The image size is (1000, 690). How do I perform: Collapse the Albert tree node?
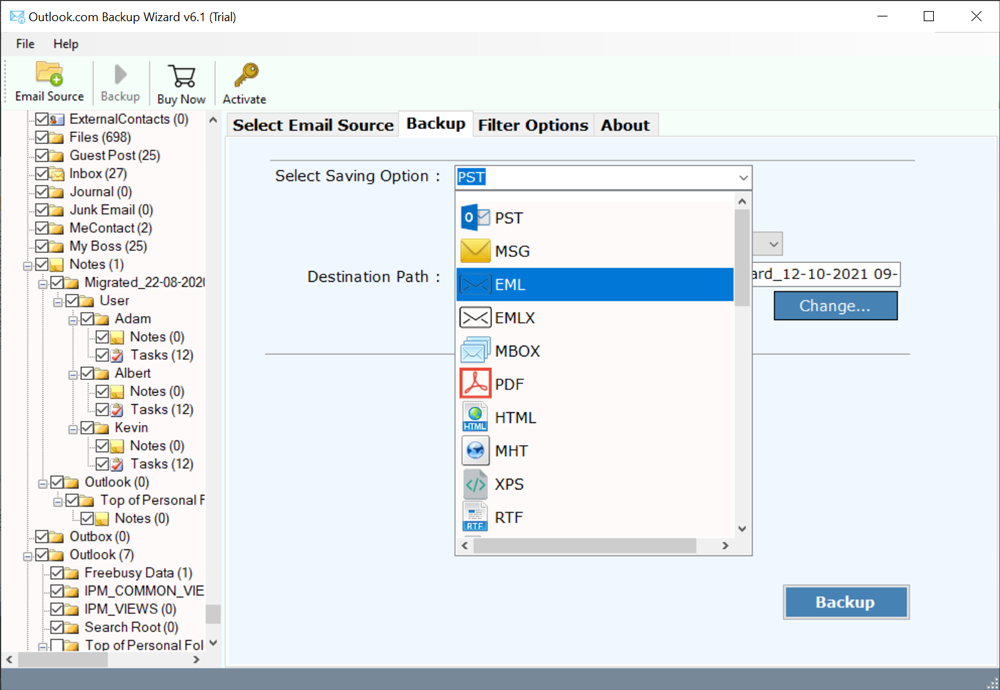pos(73,375)
